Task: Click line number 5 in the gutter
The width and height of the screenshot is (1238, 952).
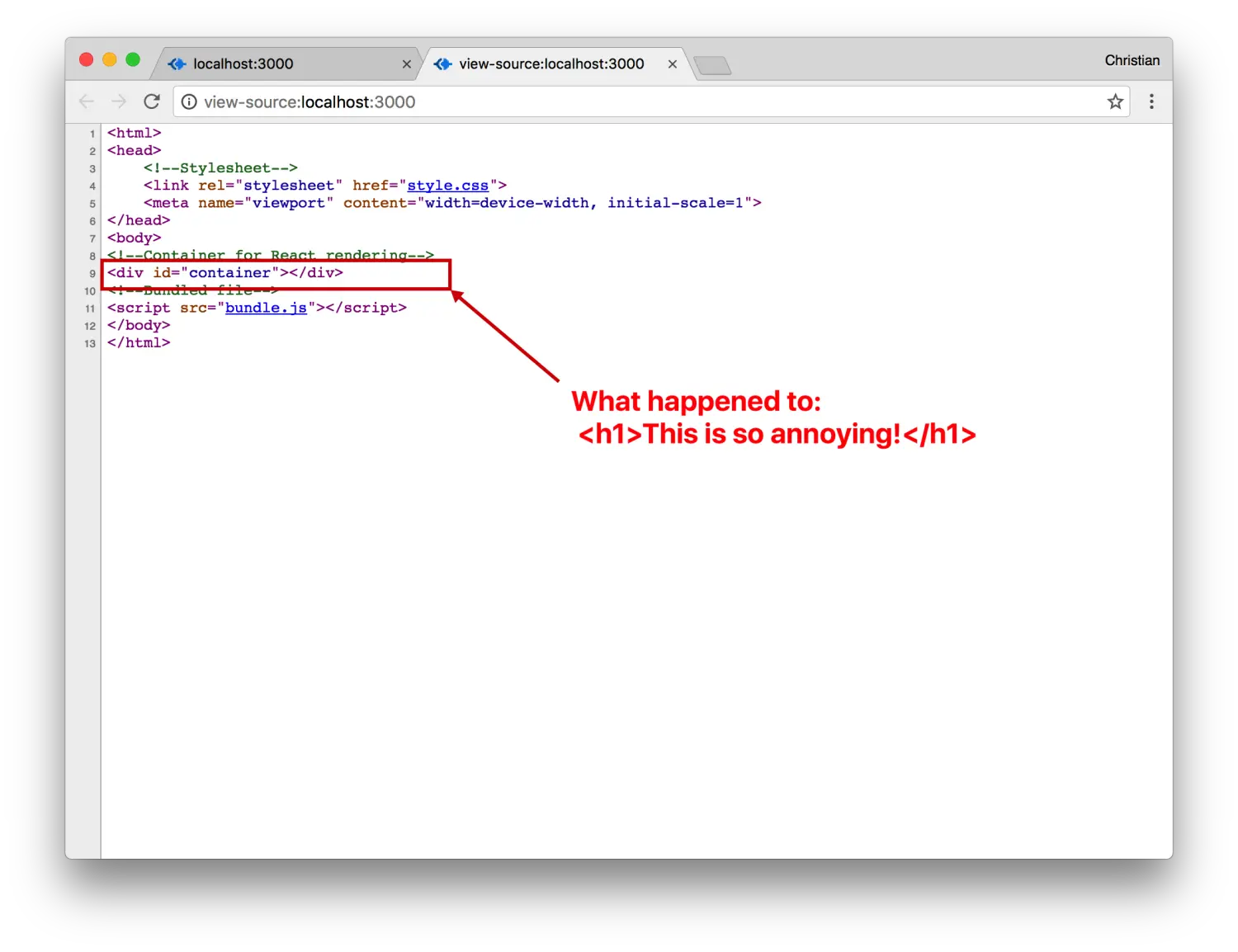Action: pyautogui.click(x=92, y=204)
